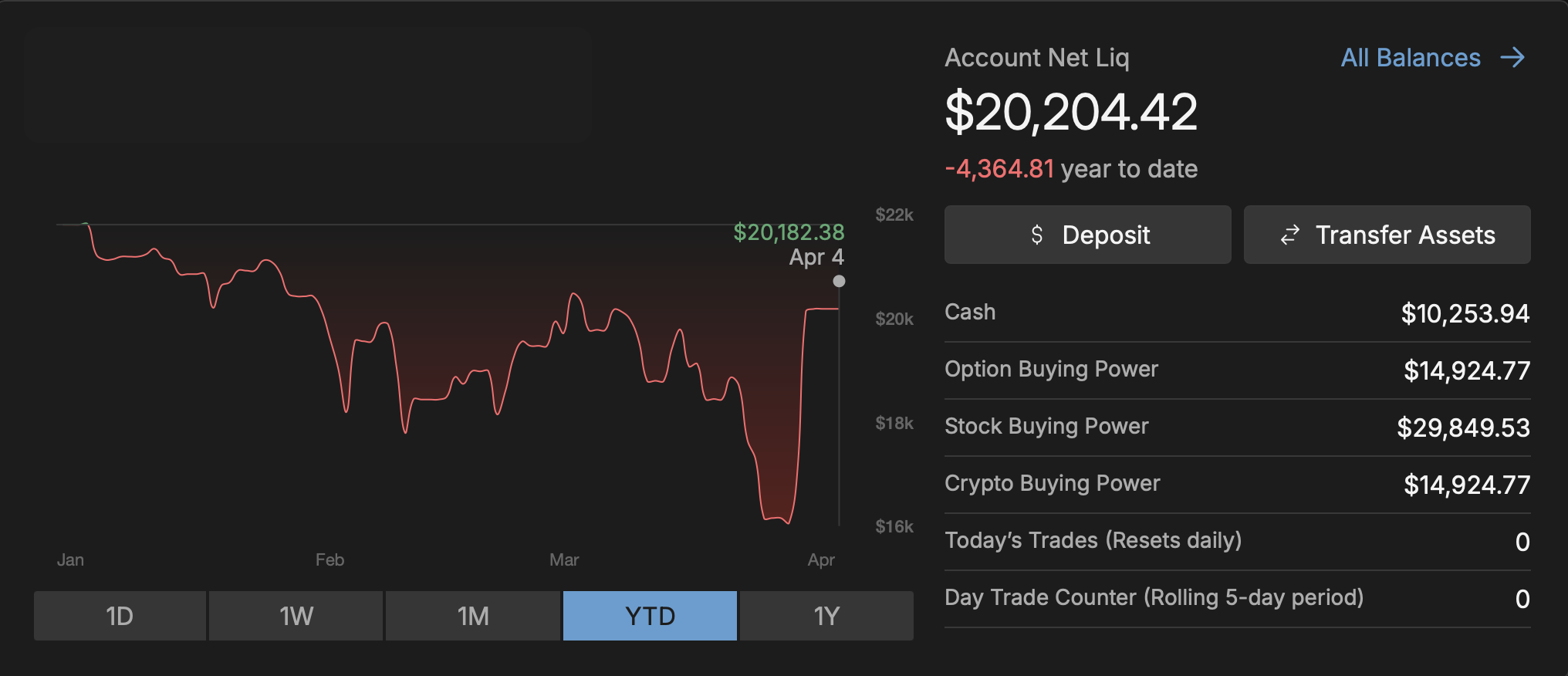
Task: Click the Day Trade Counter row label
Action: [1154, 597]
